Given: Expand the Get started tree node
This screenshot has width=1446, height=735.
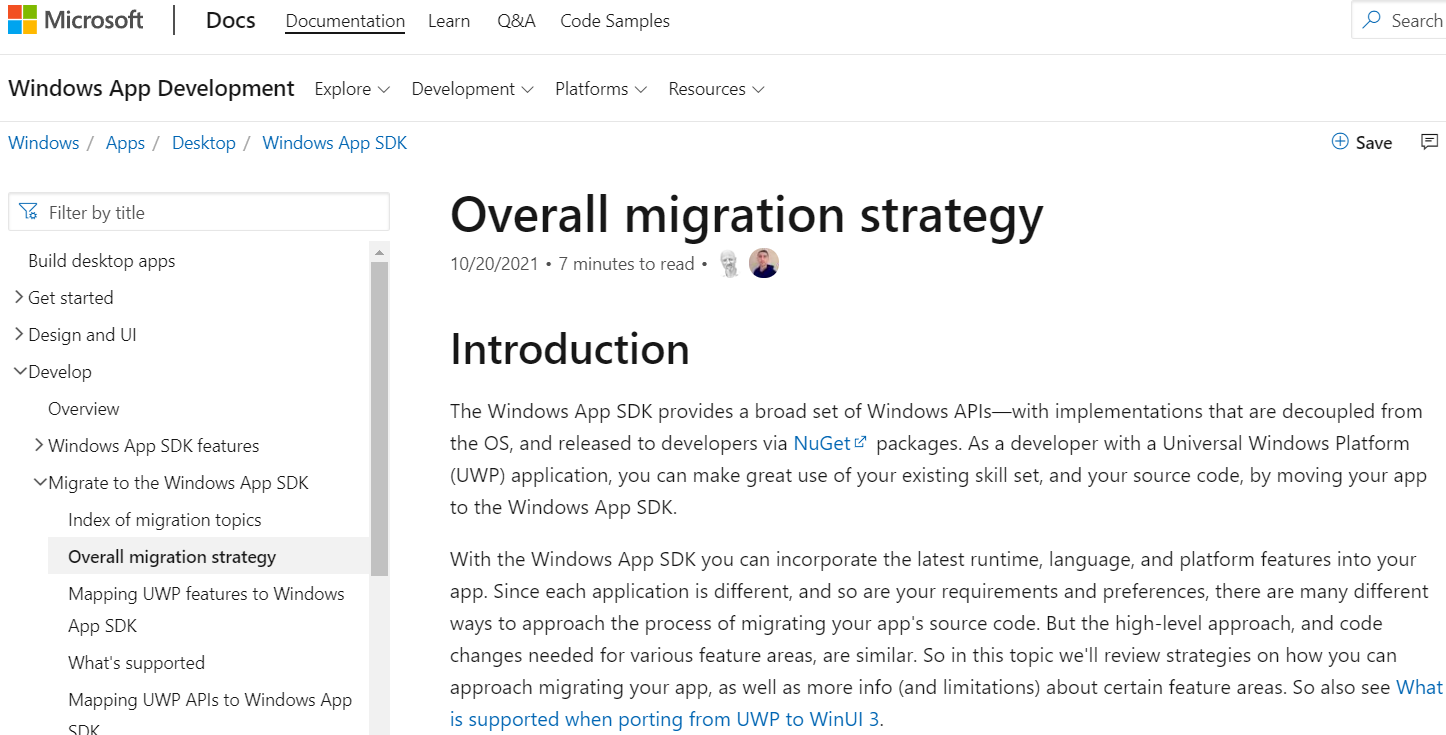Looking at the screenshot, I should pos(19,297).
